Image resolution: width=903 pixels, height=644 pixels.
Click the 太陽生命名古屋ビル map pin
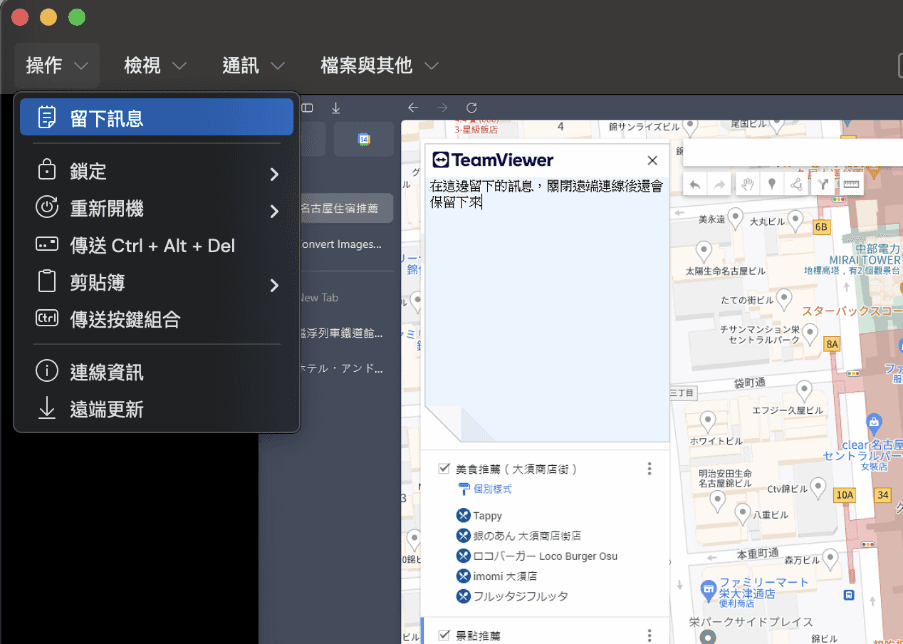704,251
